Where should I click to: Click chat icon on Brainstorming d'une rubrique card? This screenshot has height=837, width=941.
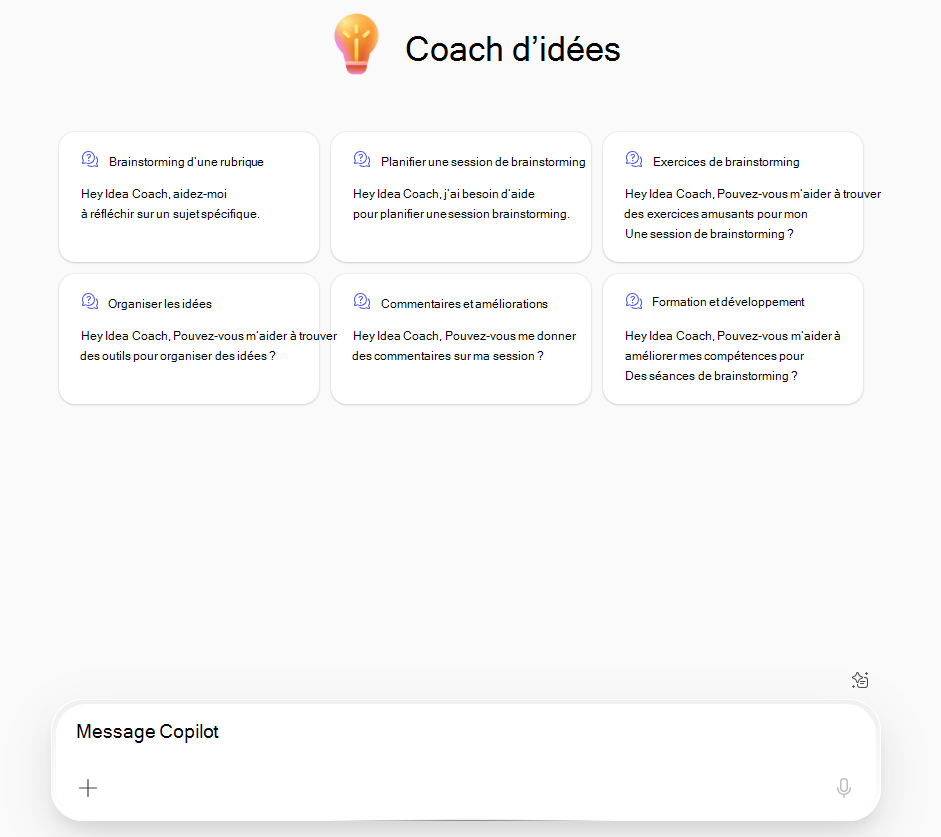click(x=90, y=160)
